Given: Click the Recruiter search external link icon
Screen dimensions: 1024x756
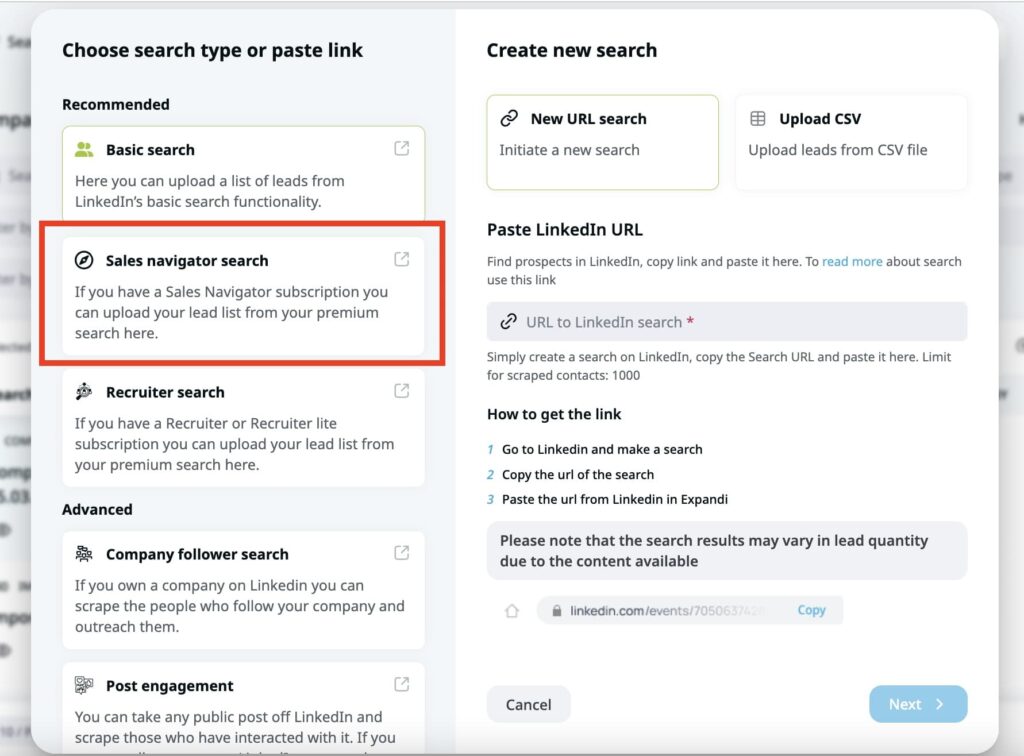Looking at the screenshot, I should pos(402,389).
